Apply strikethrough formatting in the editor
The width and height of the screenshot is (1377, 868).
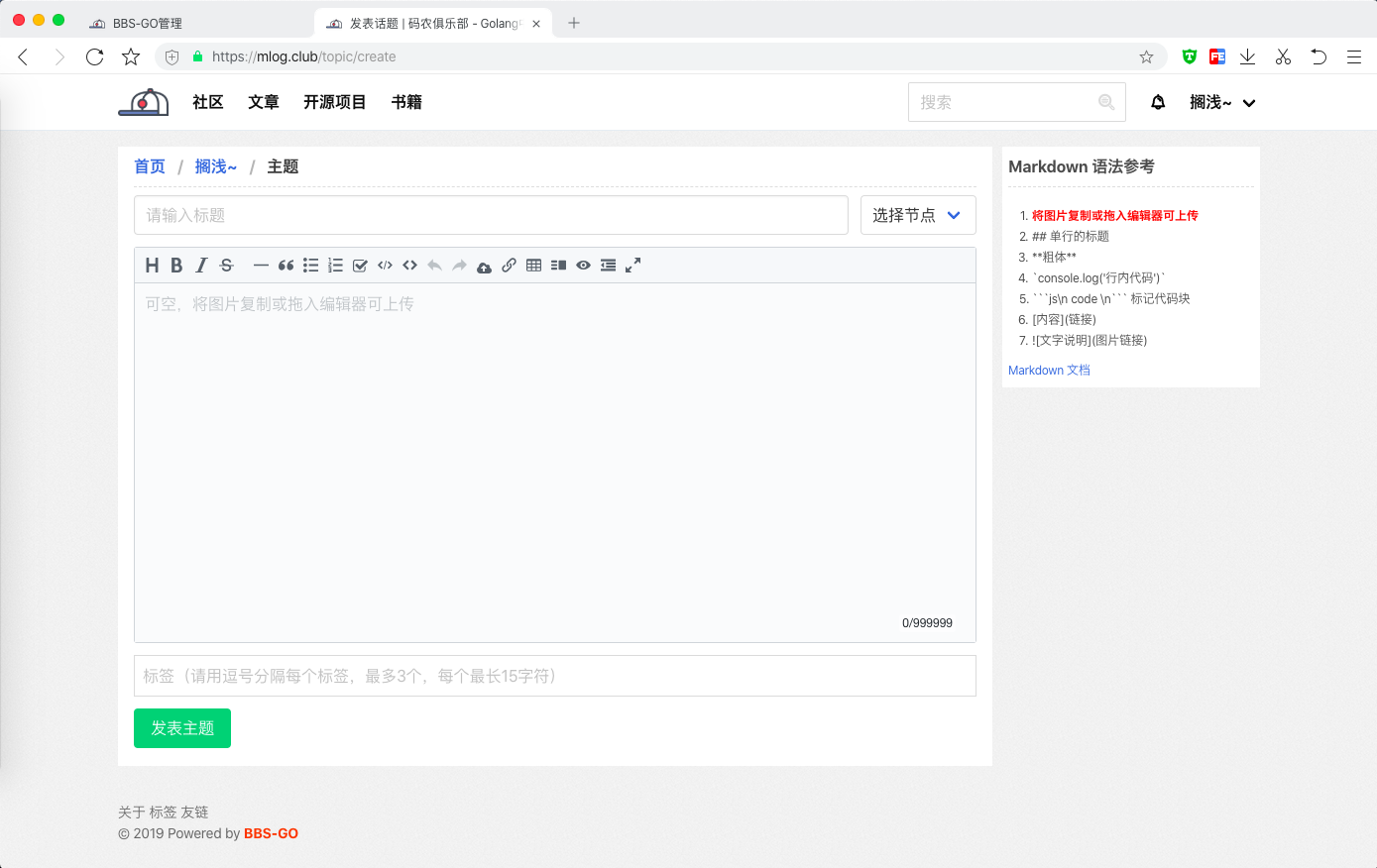(x=227, y=265)
